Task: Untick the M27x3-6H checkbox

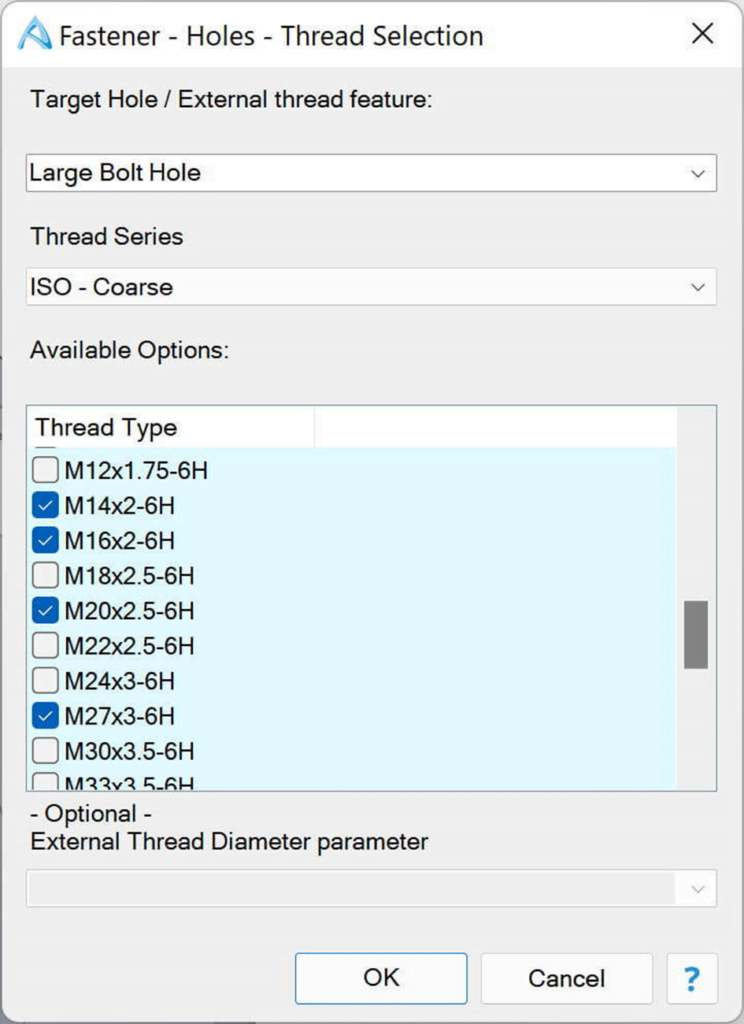Action: point(46,716)
